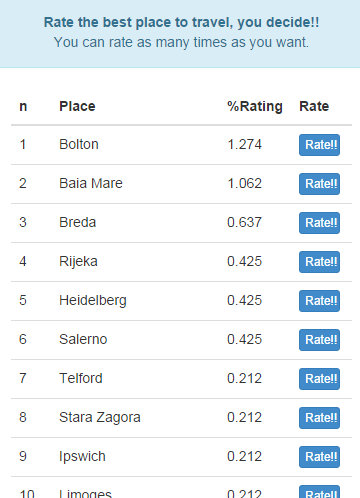The image size is (360, 498).
Task: Rate Stara Zagora with its button
Action: click(x=319, y=418)
